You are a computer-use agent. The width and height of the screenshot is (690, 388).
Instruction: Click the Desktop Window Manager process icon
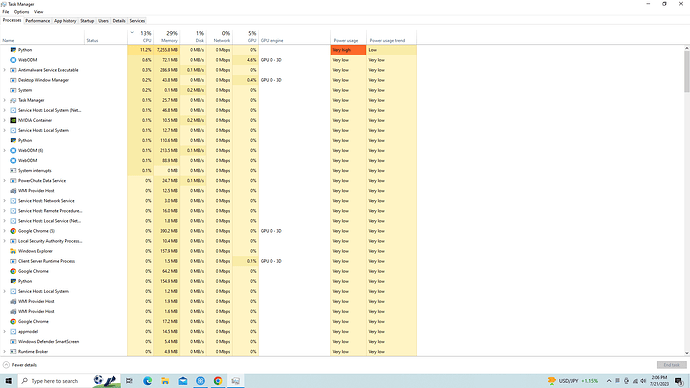pos(13,80)
